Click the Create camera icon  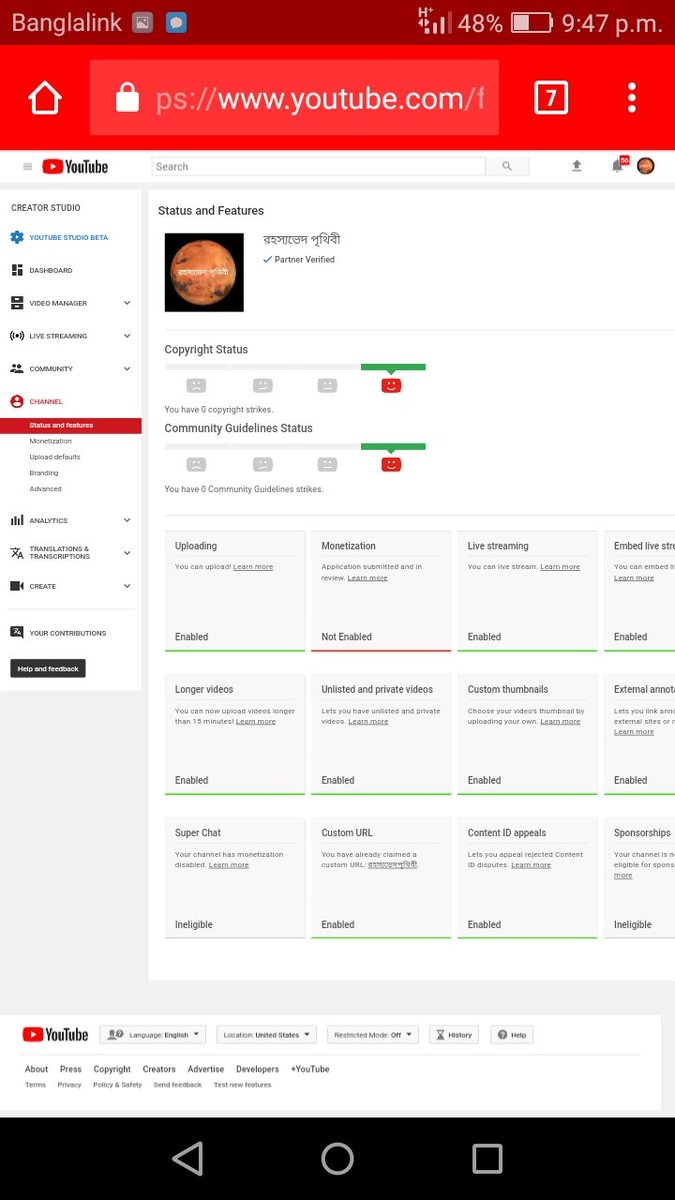pyautogui.click(x=17, y=586)
